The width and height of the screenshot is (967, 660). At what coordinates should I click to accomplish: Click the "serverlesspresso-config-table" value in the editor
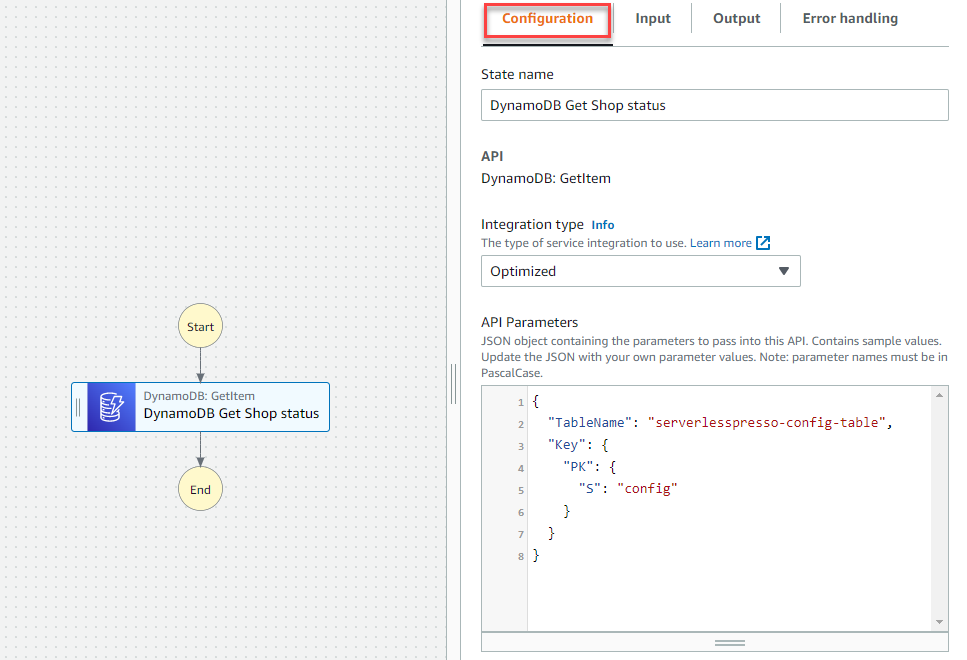[x=767, y=423]
